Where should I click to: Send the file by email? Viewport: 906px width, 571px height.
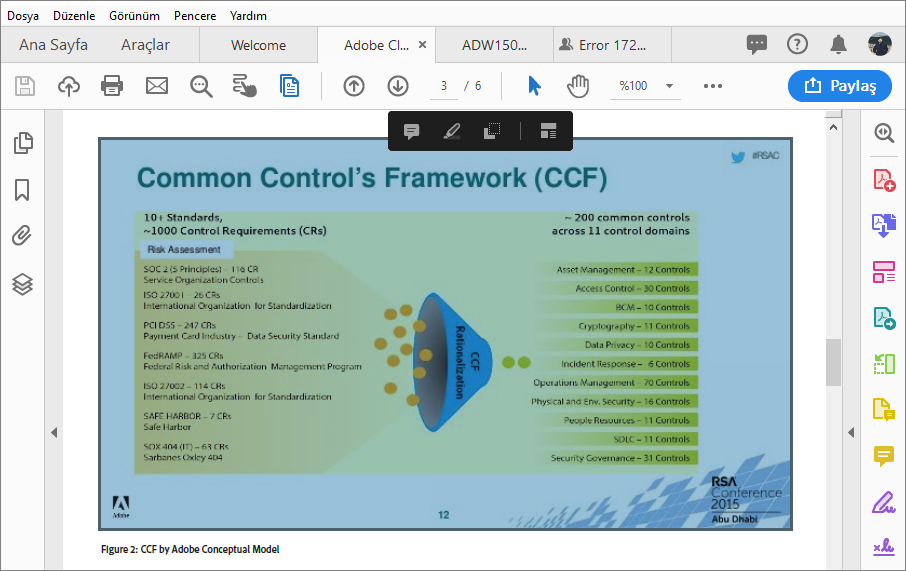pyautogui.click(x=157, y=86)
